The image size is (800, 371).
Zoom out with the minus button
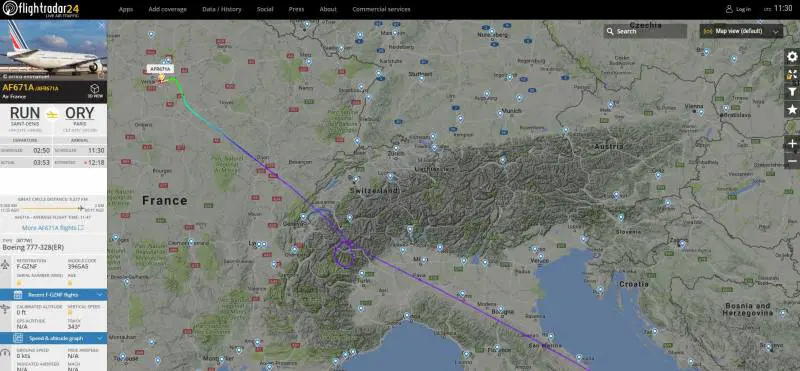pyautogui.click(x=792, y=161)
